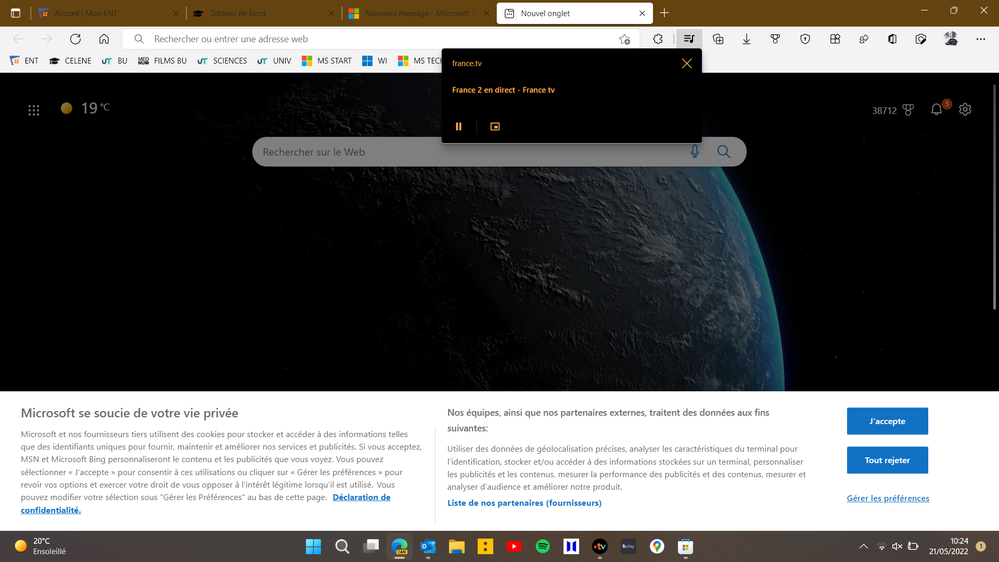Screen dimensions: 999x562
Task: Focus the address bar search field
Action: click(382, 39)
